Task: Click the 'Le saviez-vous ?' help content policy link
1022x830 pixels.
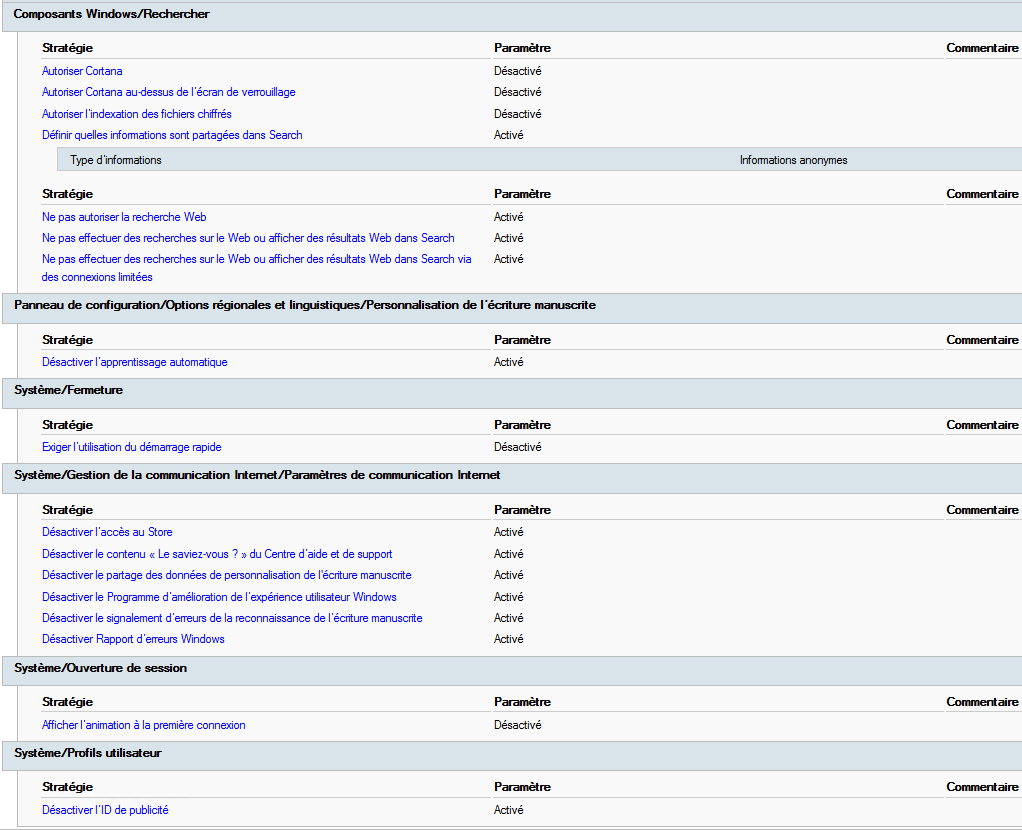Action: (x=217, y=554)
